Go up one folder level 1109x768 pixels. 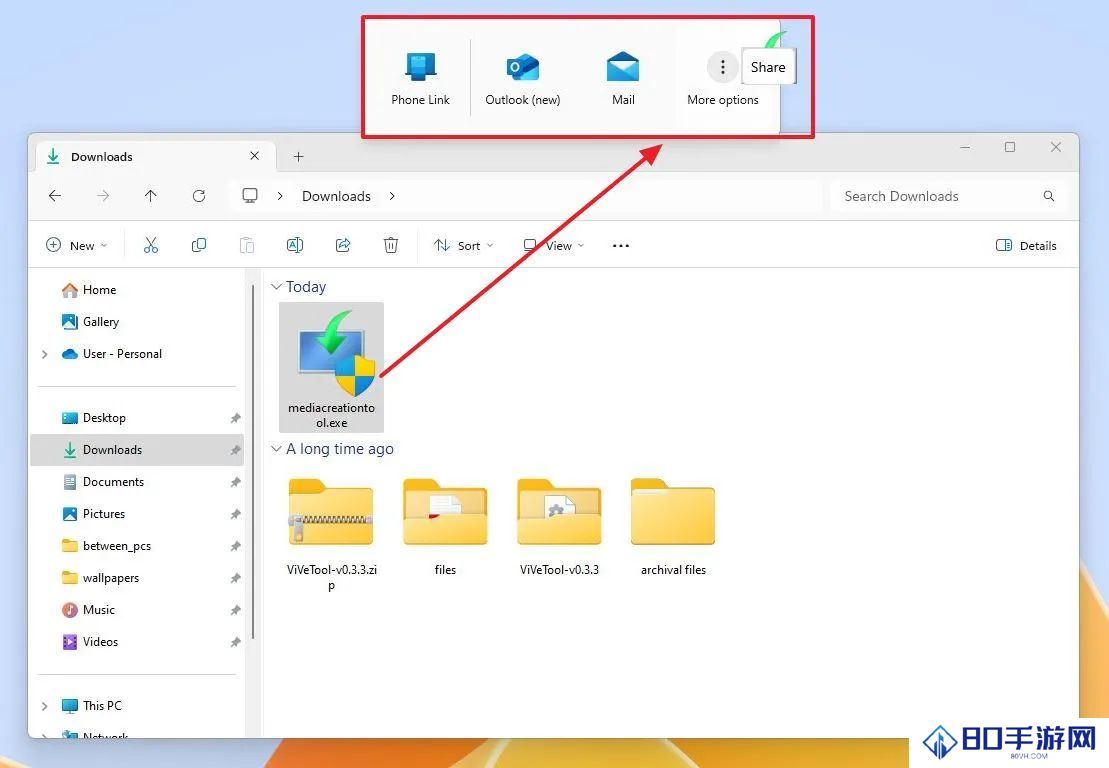coord(151,196)
